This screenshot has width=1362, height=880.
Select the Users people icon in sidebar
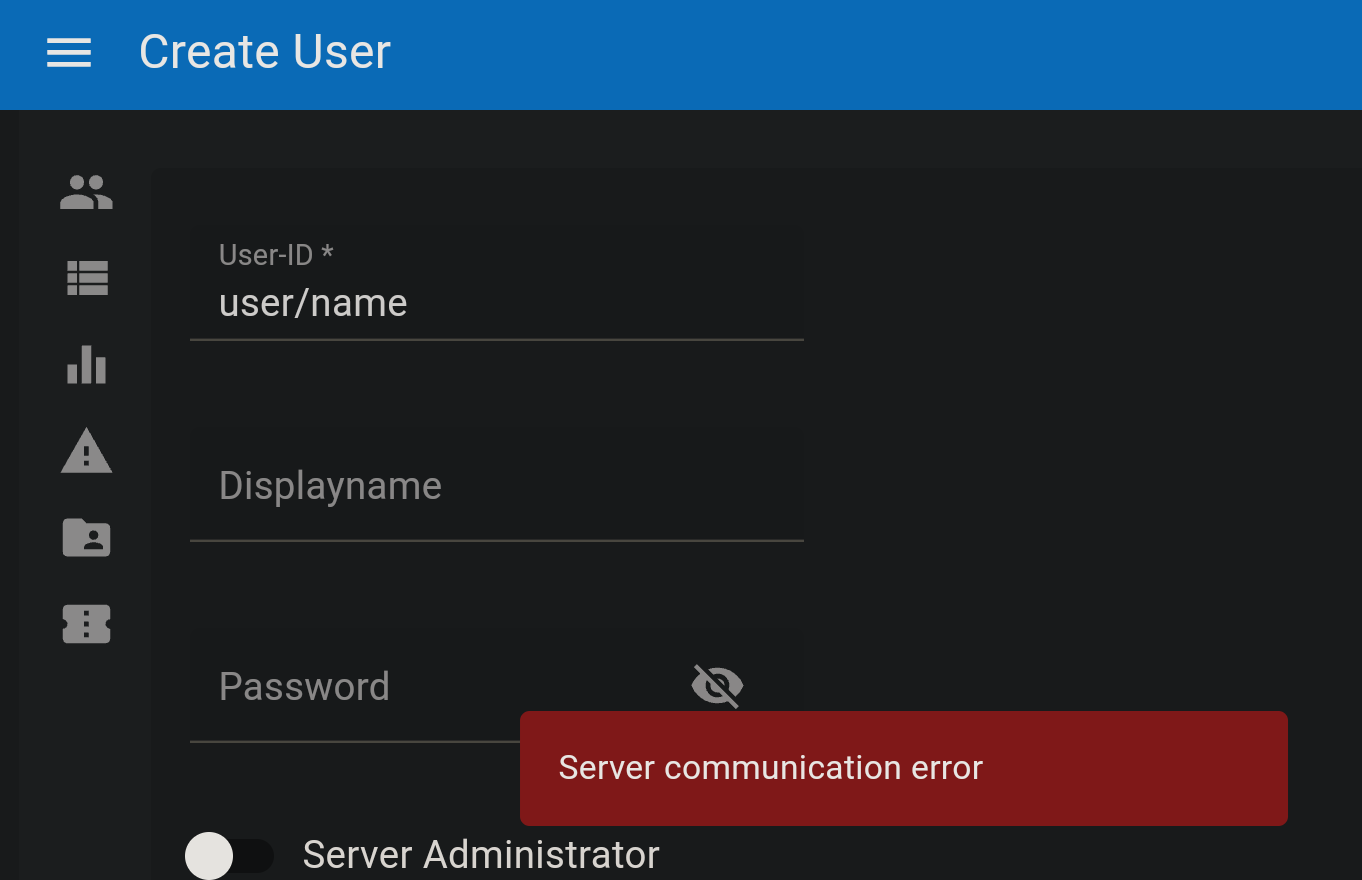[86, 192]
